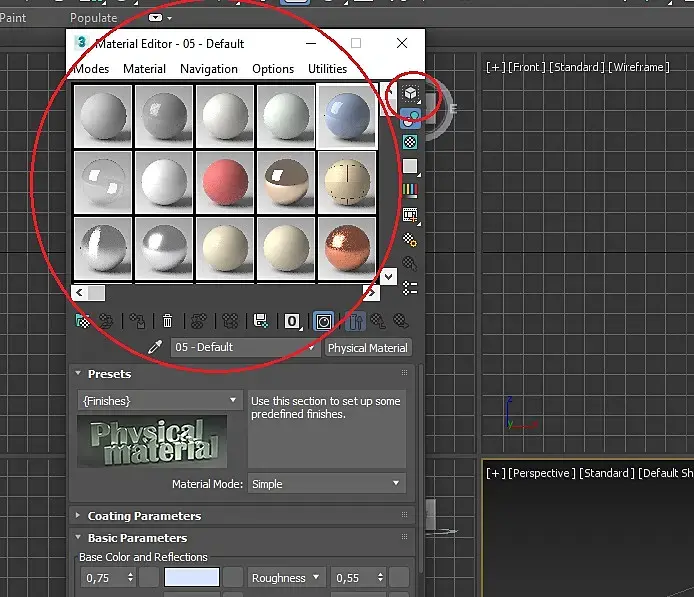Toggle Show Shaded Material in Viewport
This screenshot has width=694, height=597.
(x=324, y=321)
